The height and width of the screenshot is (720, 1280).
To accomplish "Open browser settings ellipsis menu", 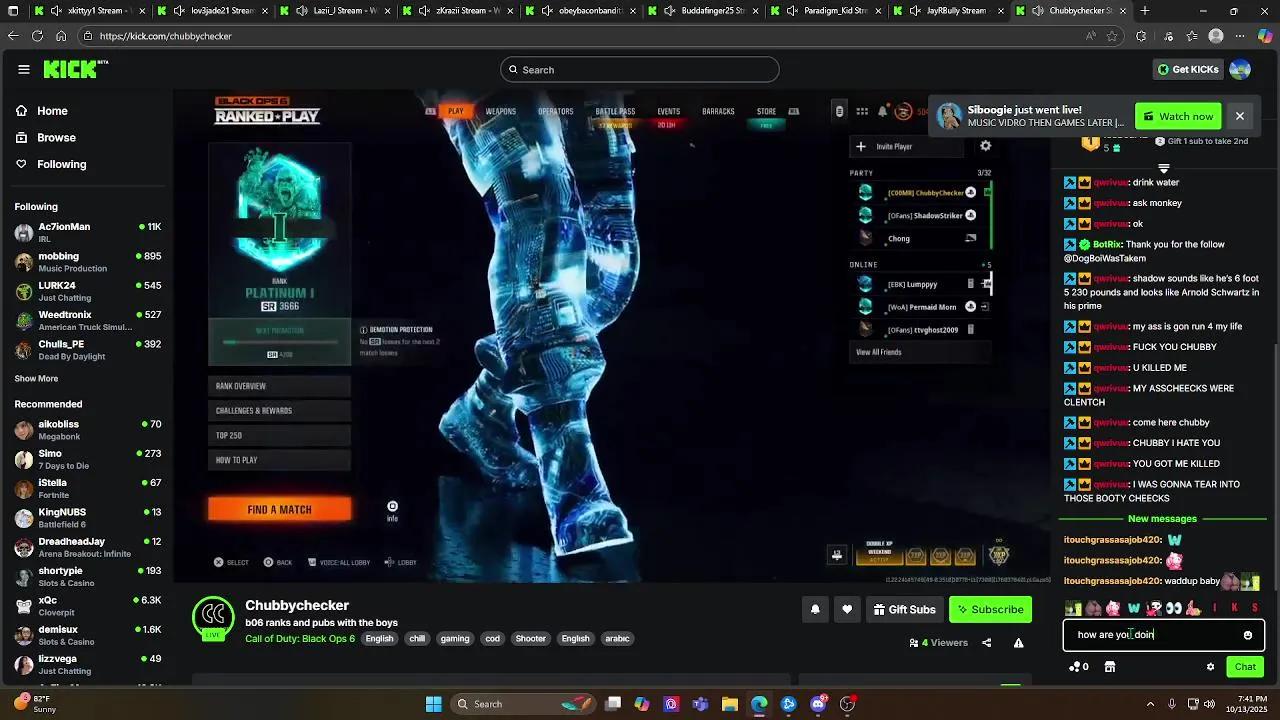I will coord(1240,36).
